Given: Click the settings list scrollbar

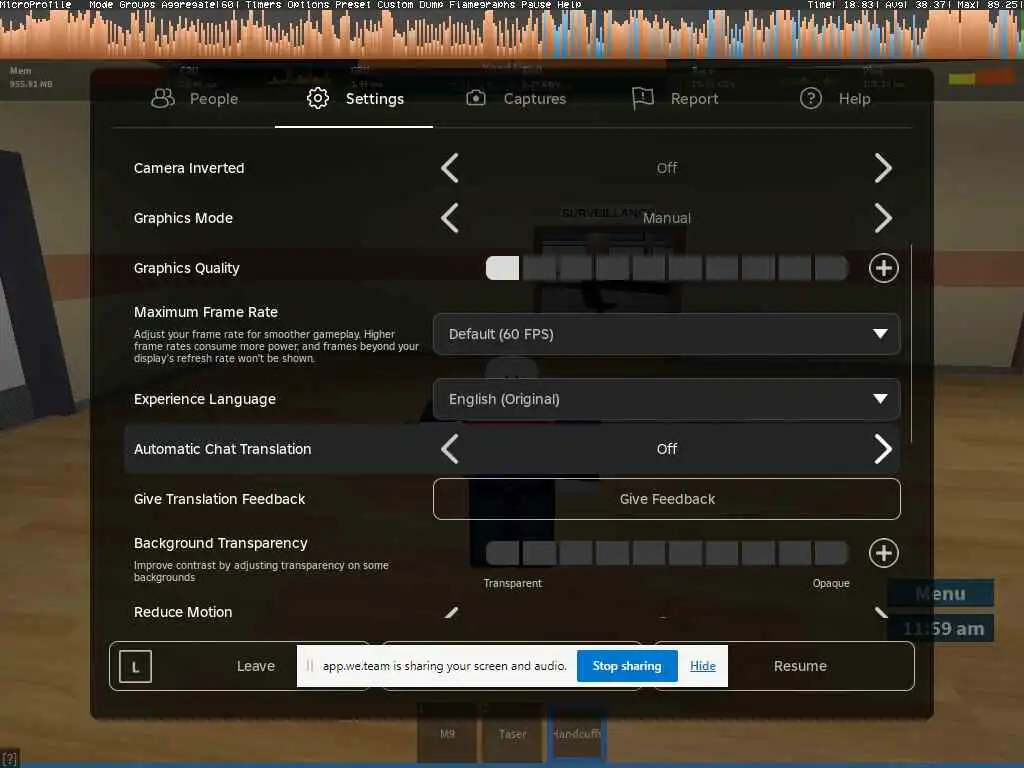Looking at the screenshot, I should pos(911,344).
